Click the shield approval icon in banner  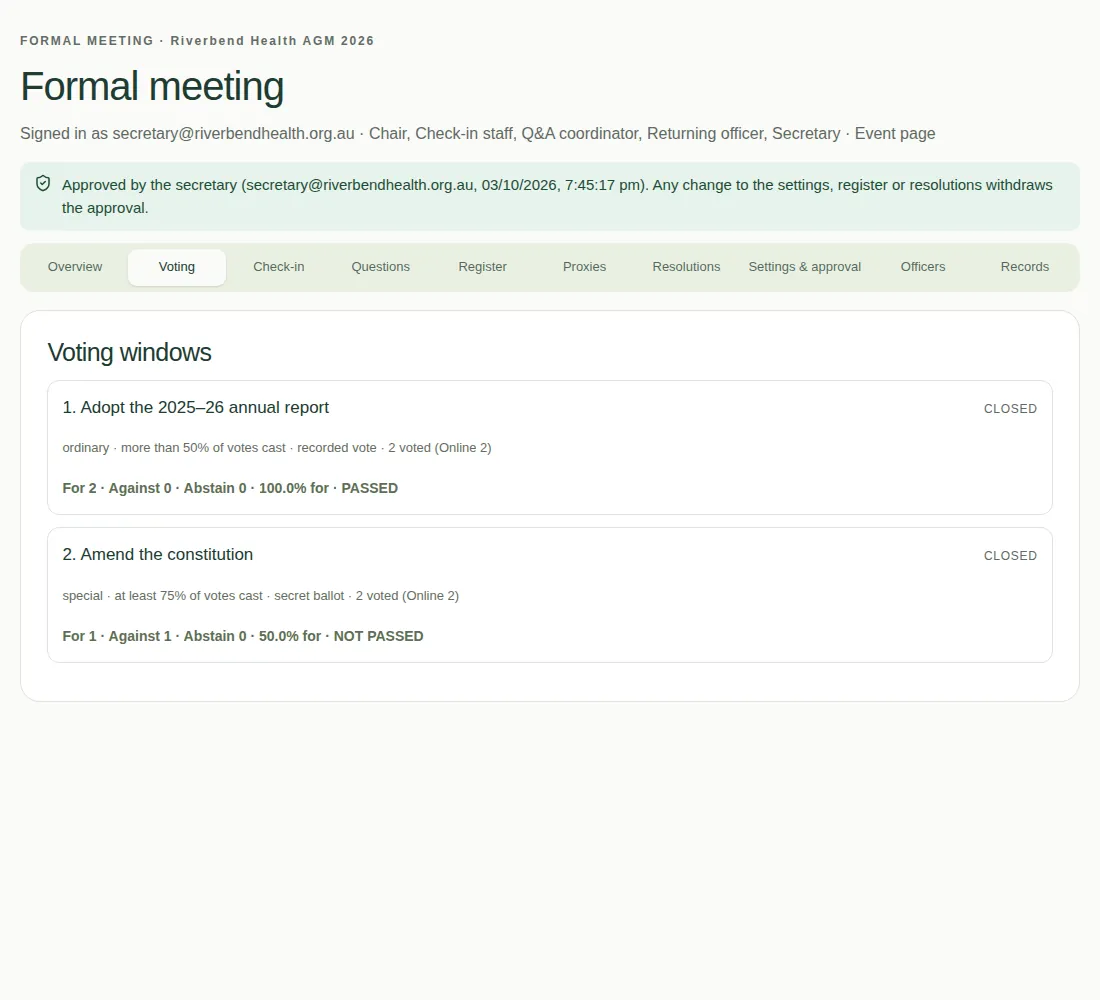click(43, 184)
